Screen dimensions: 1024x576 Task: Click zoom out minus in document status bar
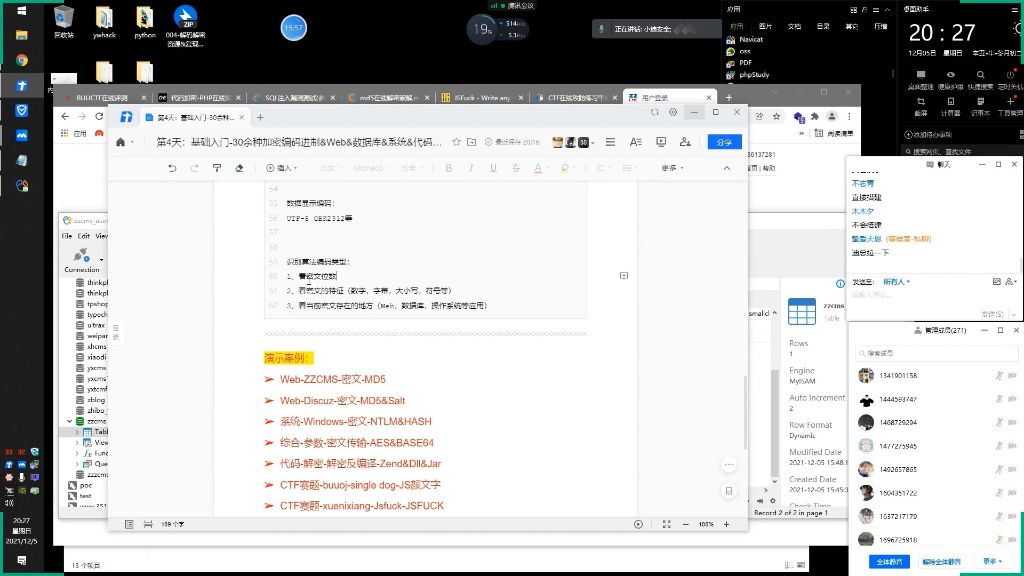tap(685, 524)
